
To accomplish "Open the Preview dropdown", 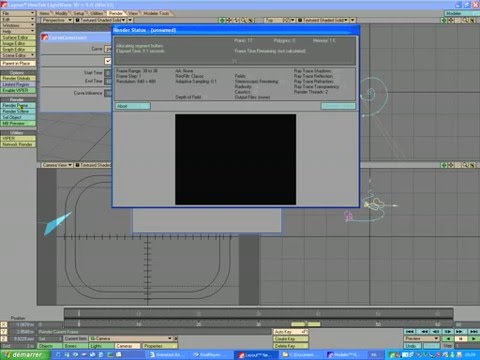I will pyautogui.click(x=422, y=339).
